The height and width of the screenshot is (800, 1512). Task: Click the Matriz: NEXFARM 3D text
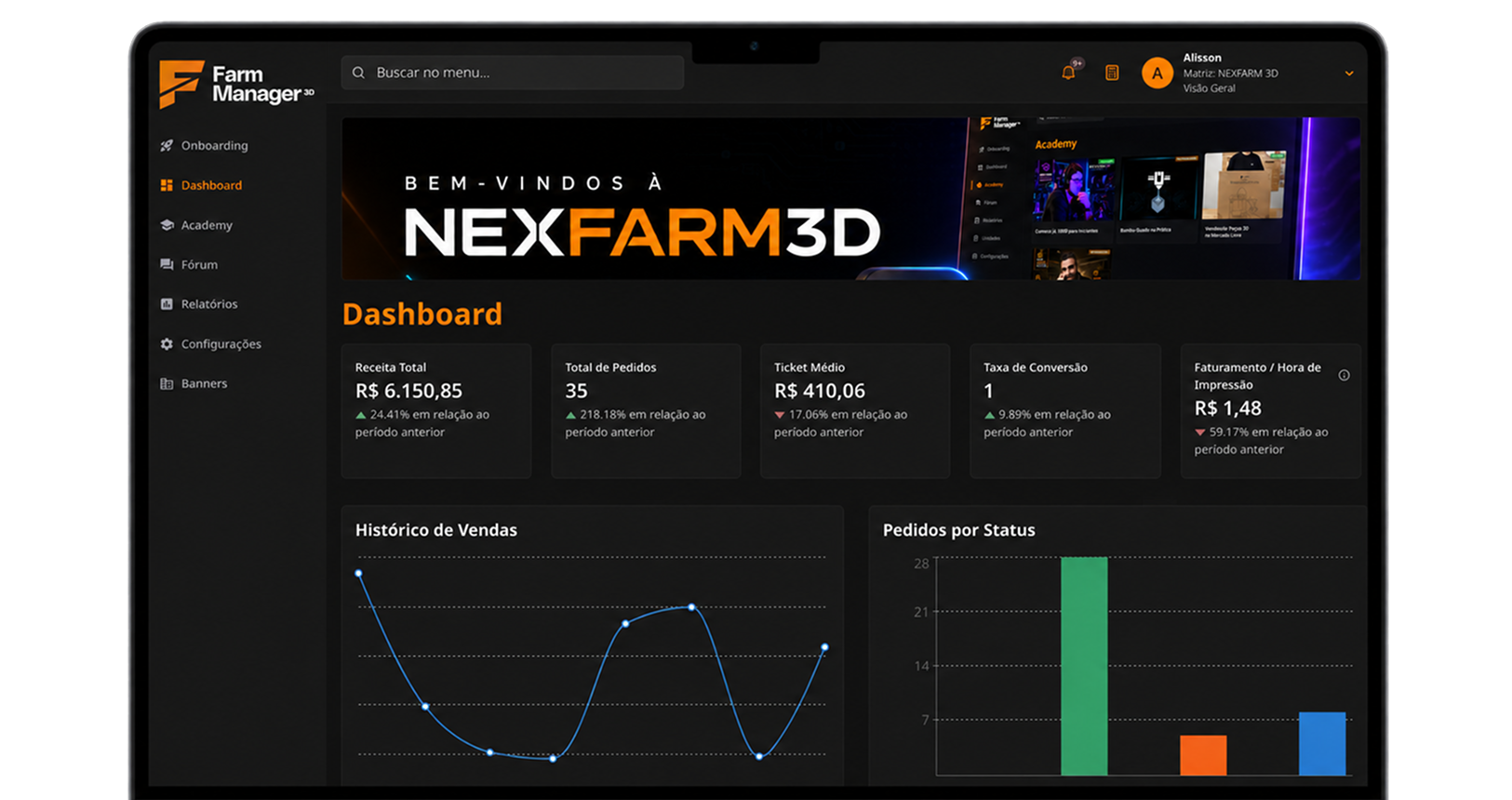pyautogui.click(x=1230, y=73)
